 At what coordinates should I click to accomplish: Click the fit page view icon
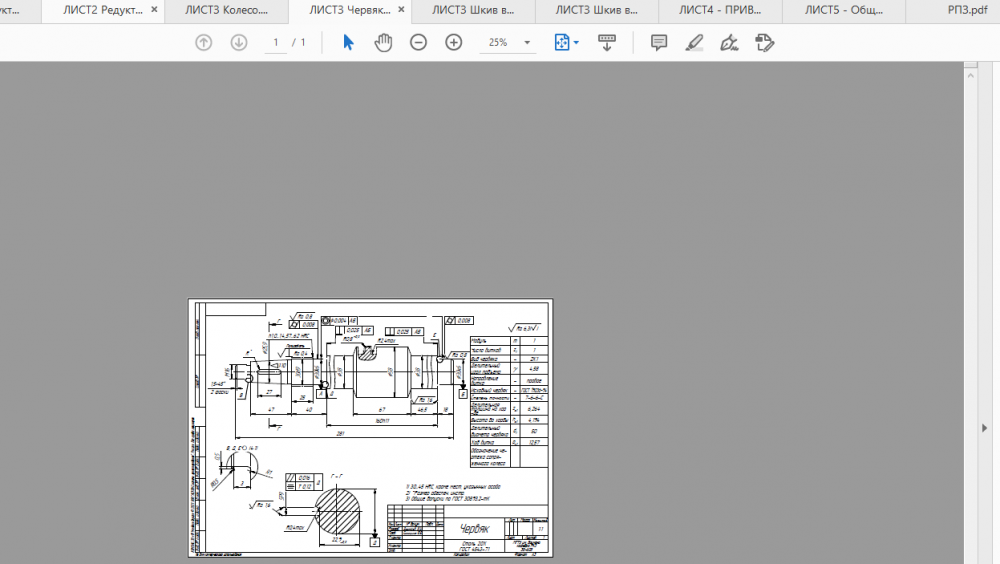click(x=561, y=43)
